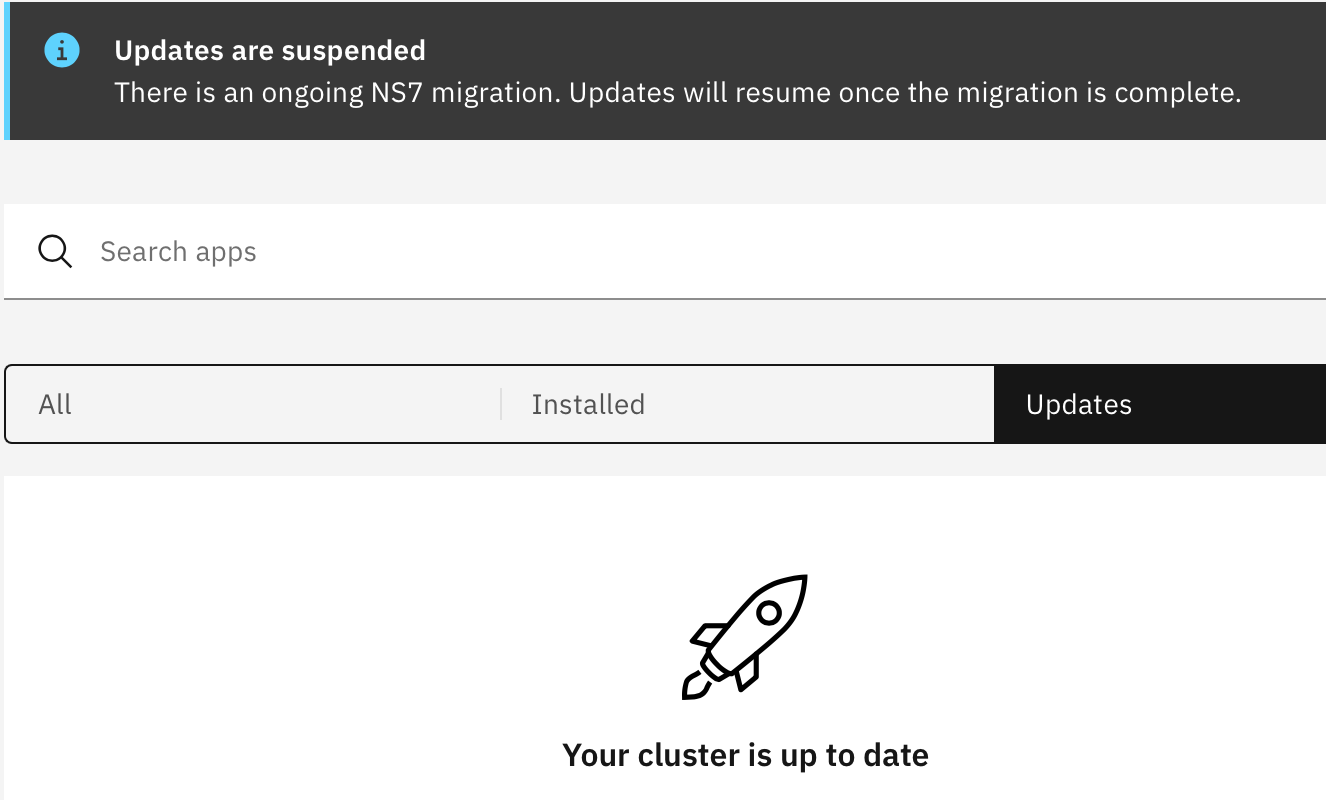Open the Installed tab

click(x=747, y=404)
